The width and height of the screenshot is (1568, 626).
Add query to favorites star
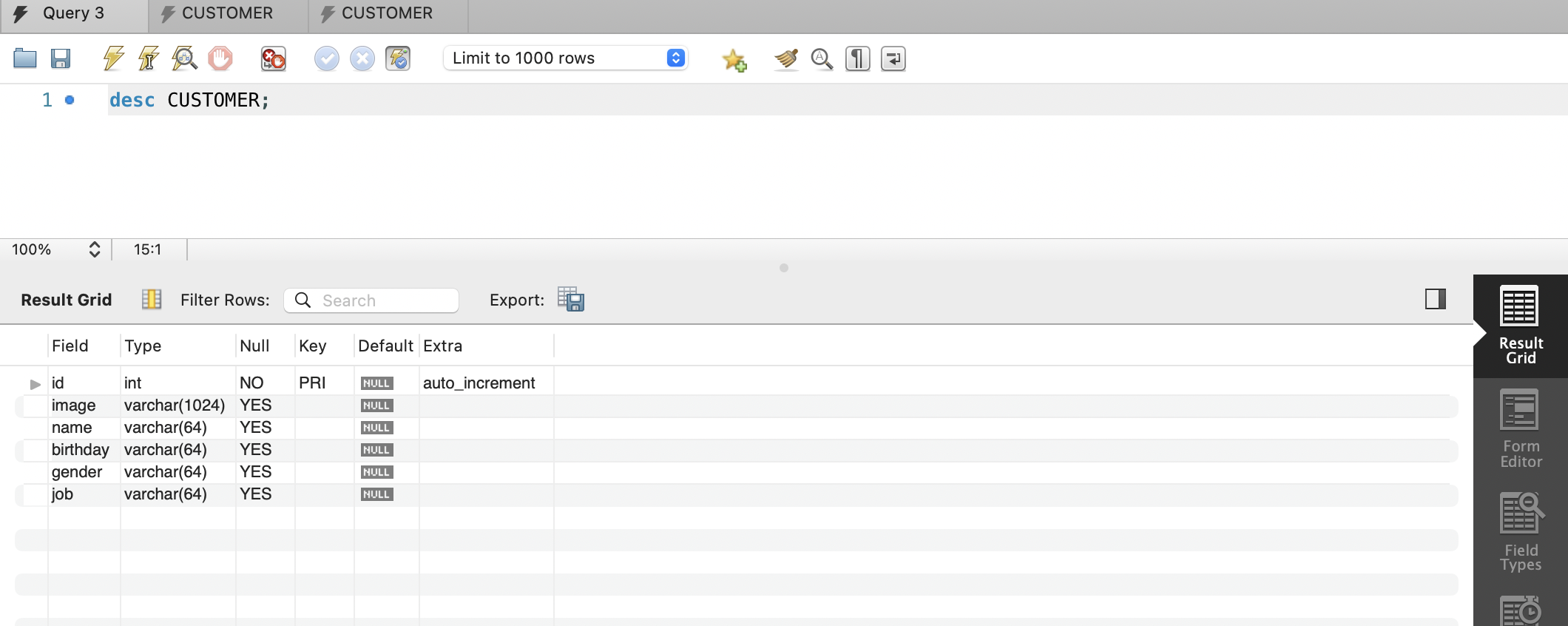tap(734, 59)
